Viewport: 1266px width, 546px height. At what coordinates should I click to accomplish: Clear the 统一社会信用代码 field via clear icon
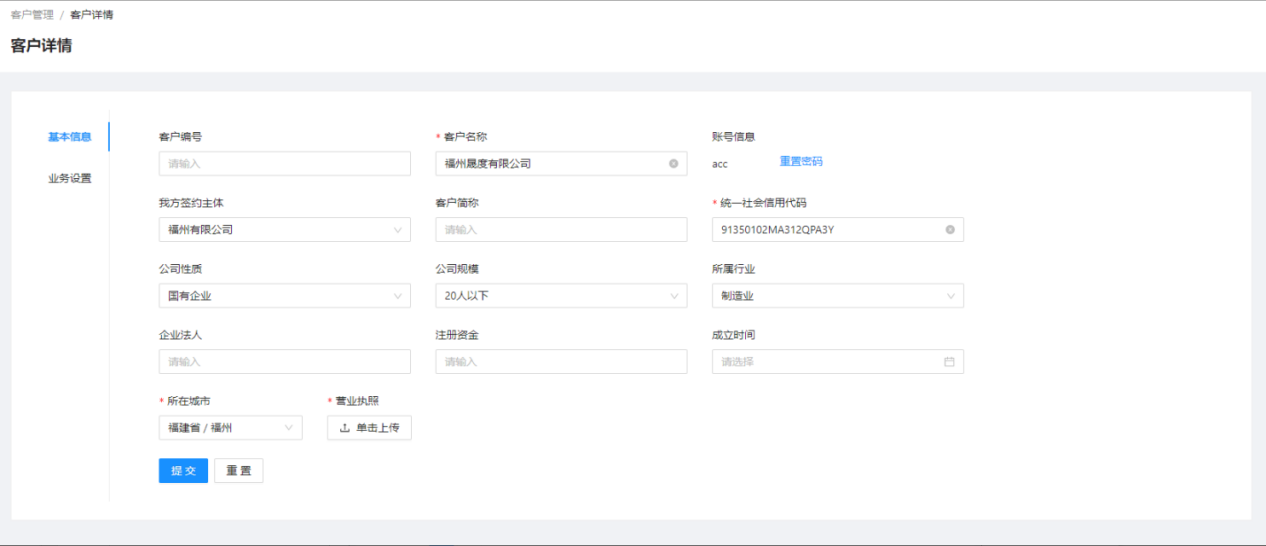(950, 230)
